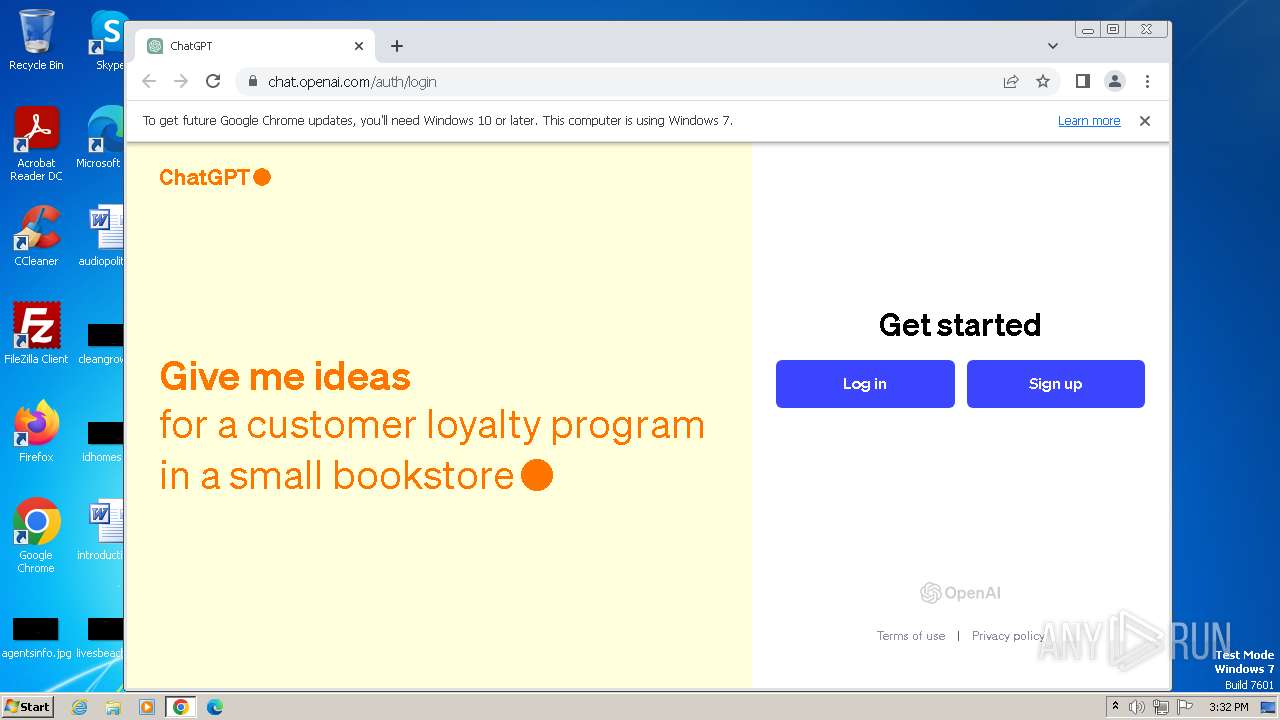Bookmark this tab with the star icon

(1043, 81)
